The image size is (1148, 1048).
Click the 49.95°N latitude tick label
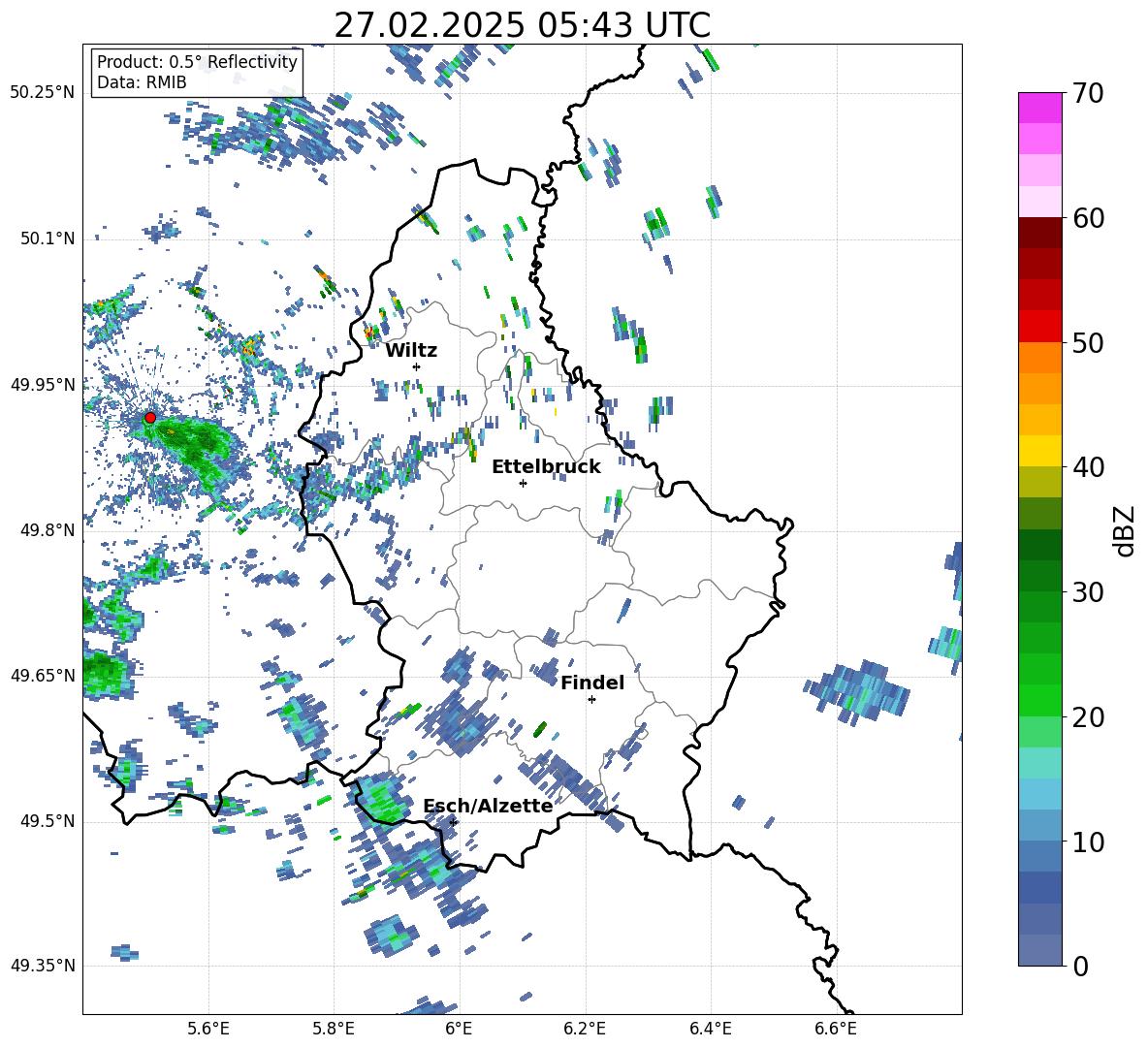pos(43,384)
